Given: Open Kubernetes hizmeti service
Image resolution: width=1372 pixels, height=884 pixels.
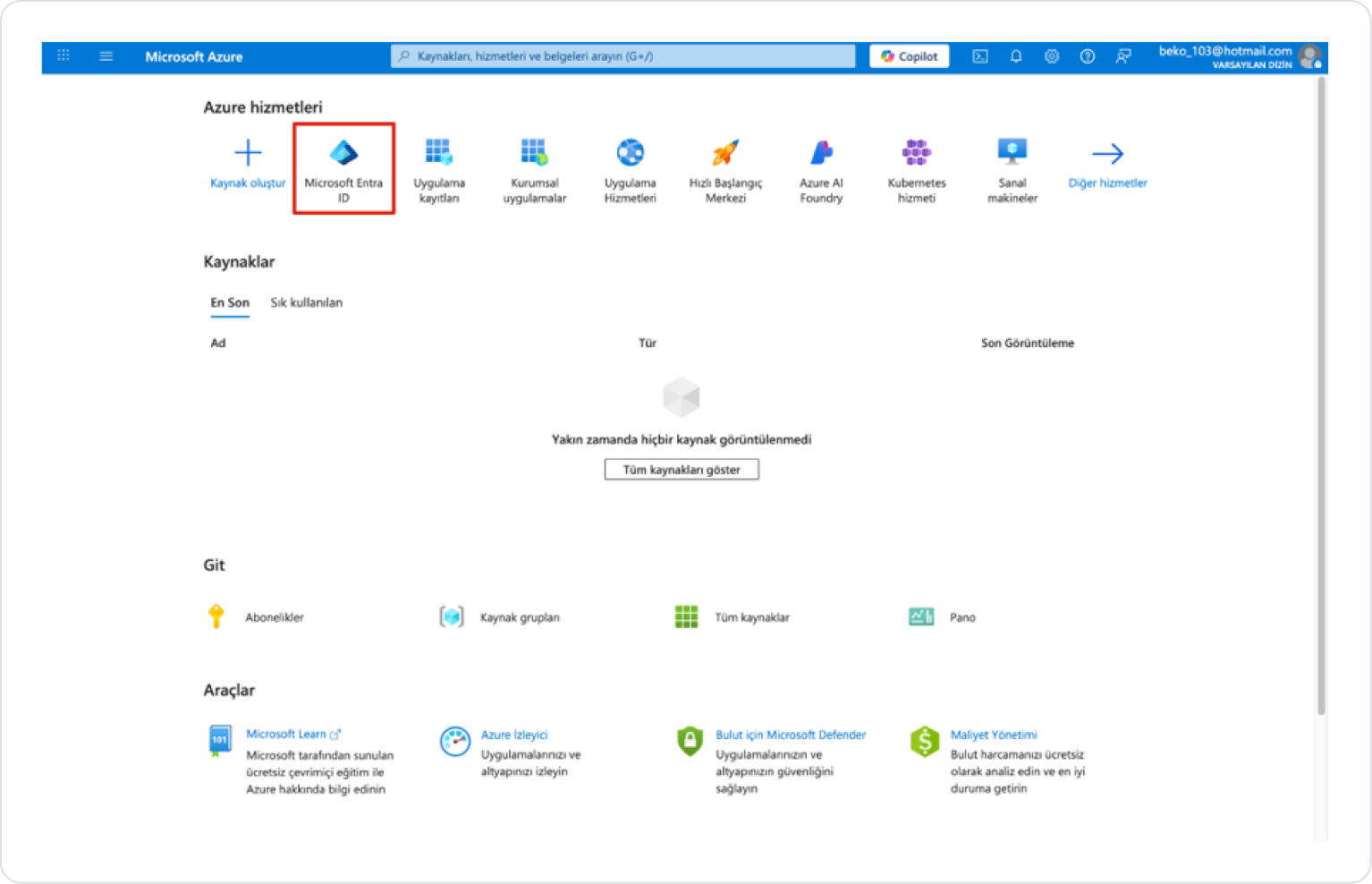Looking at the screenshot, I should coord(917,171).
